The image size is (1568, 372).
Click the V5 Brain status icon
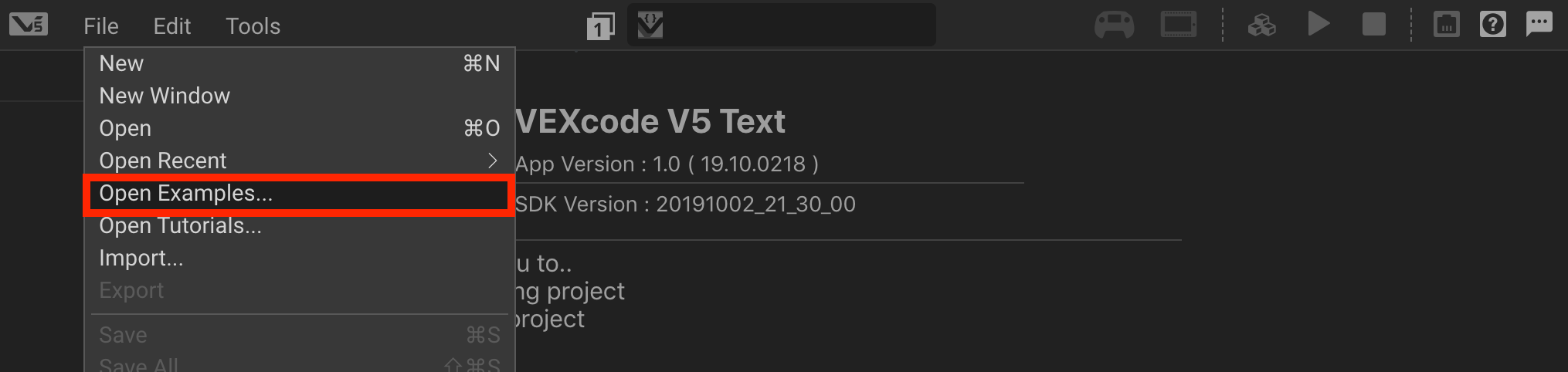pos(1178,25)
